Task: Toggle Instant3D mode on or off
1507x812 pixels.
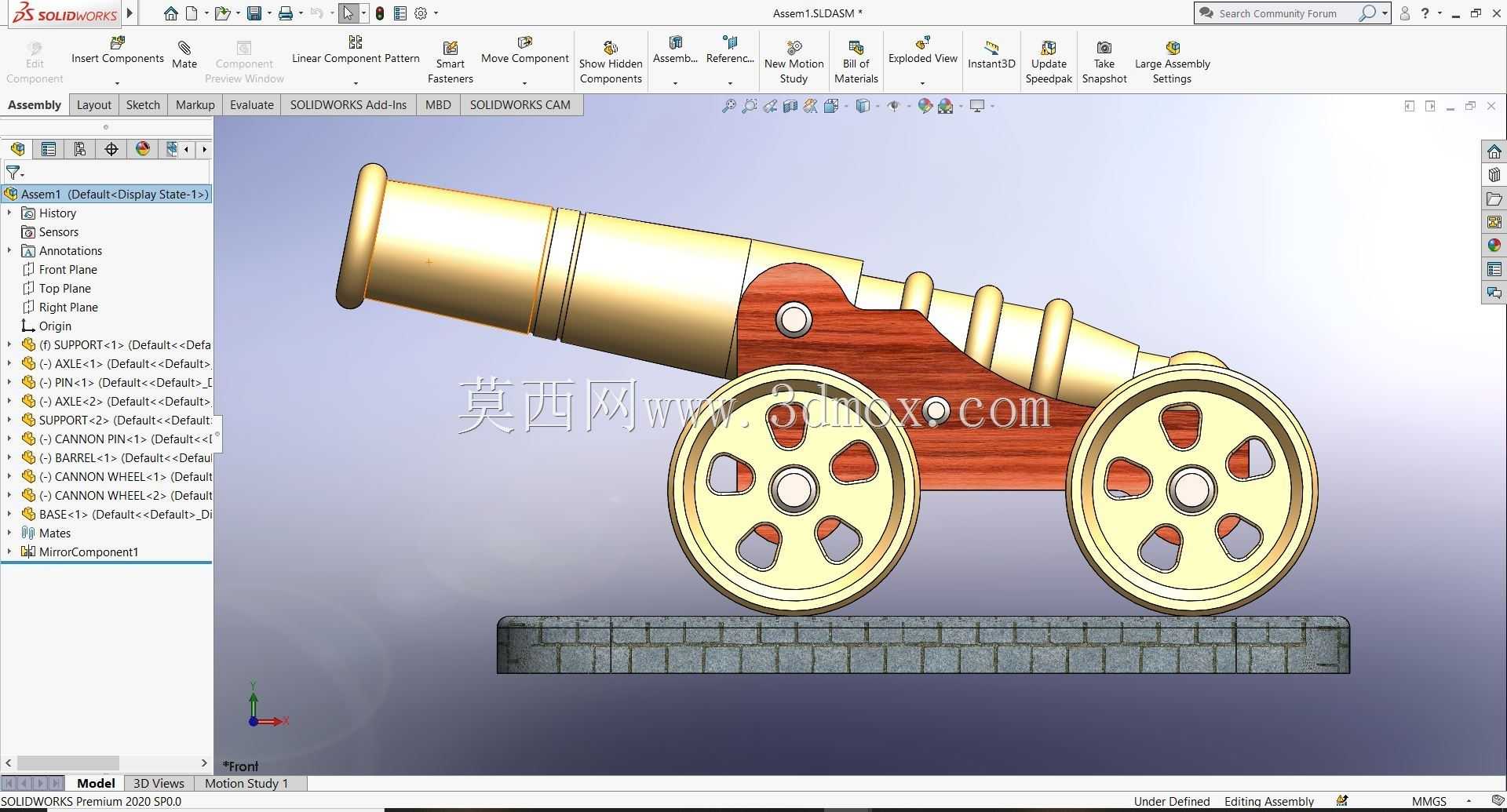Action: (x=991, y=55)
